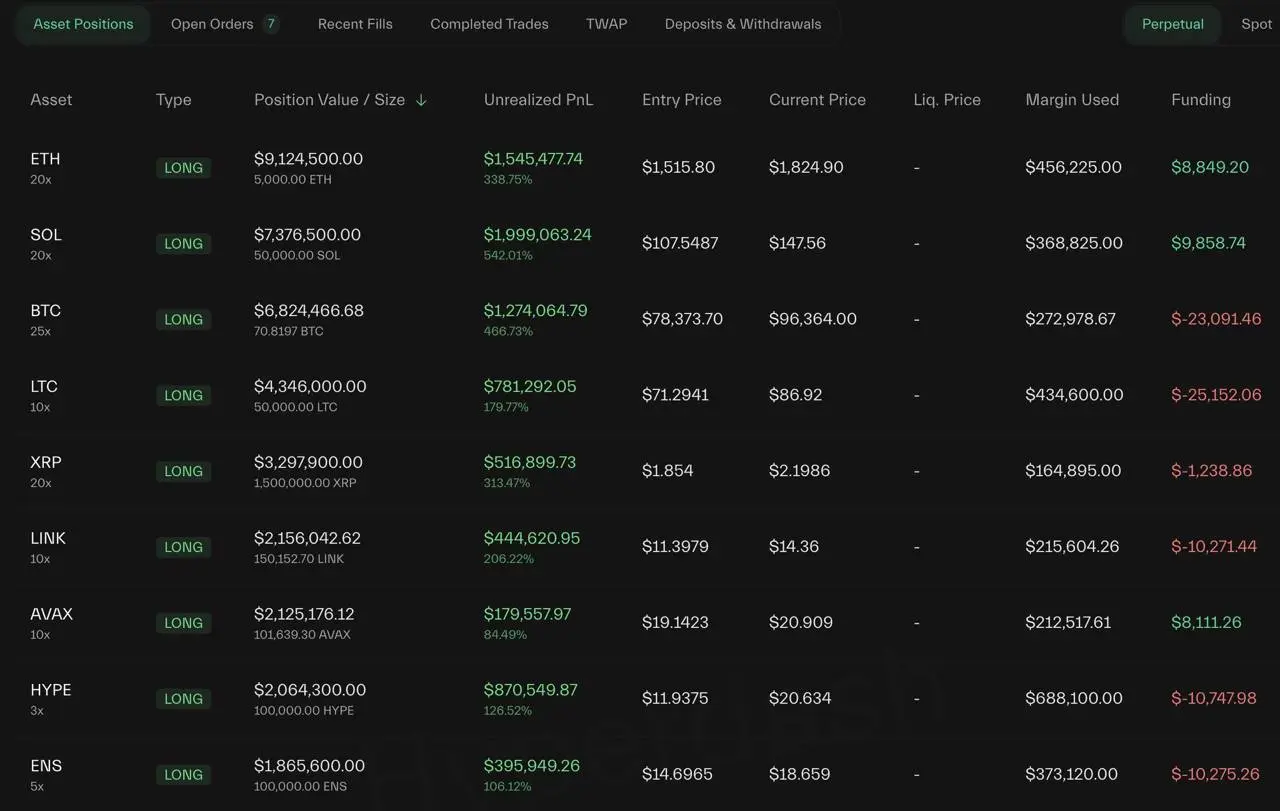Click AVAX margin used $212,517.61
This screenshot has width=1280, height=811.
pyautogui.click(x=1068, y=623)
